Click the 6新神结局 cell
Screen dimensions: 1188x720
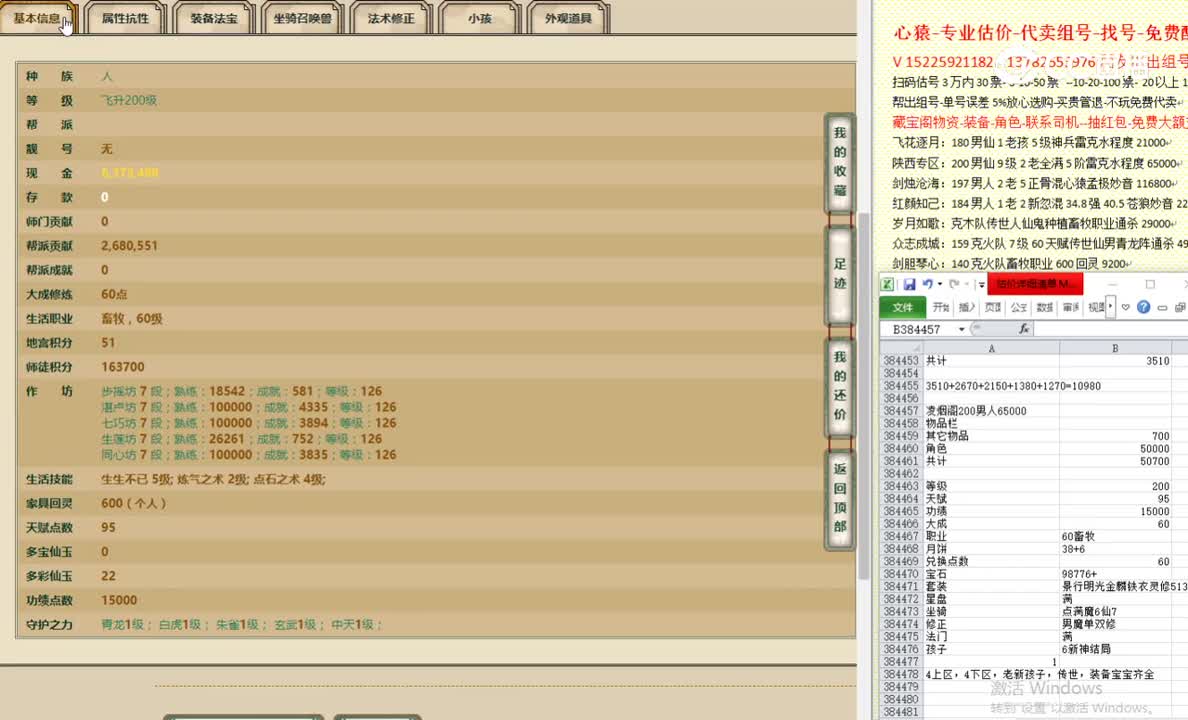[x=1115, y=650]
